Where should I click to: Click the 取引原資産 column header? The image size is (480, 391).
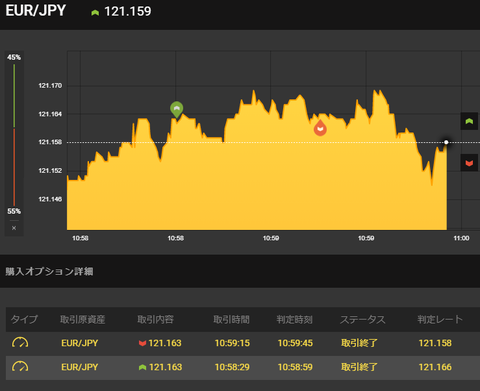coord(83,319)
